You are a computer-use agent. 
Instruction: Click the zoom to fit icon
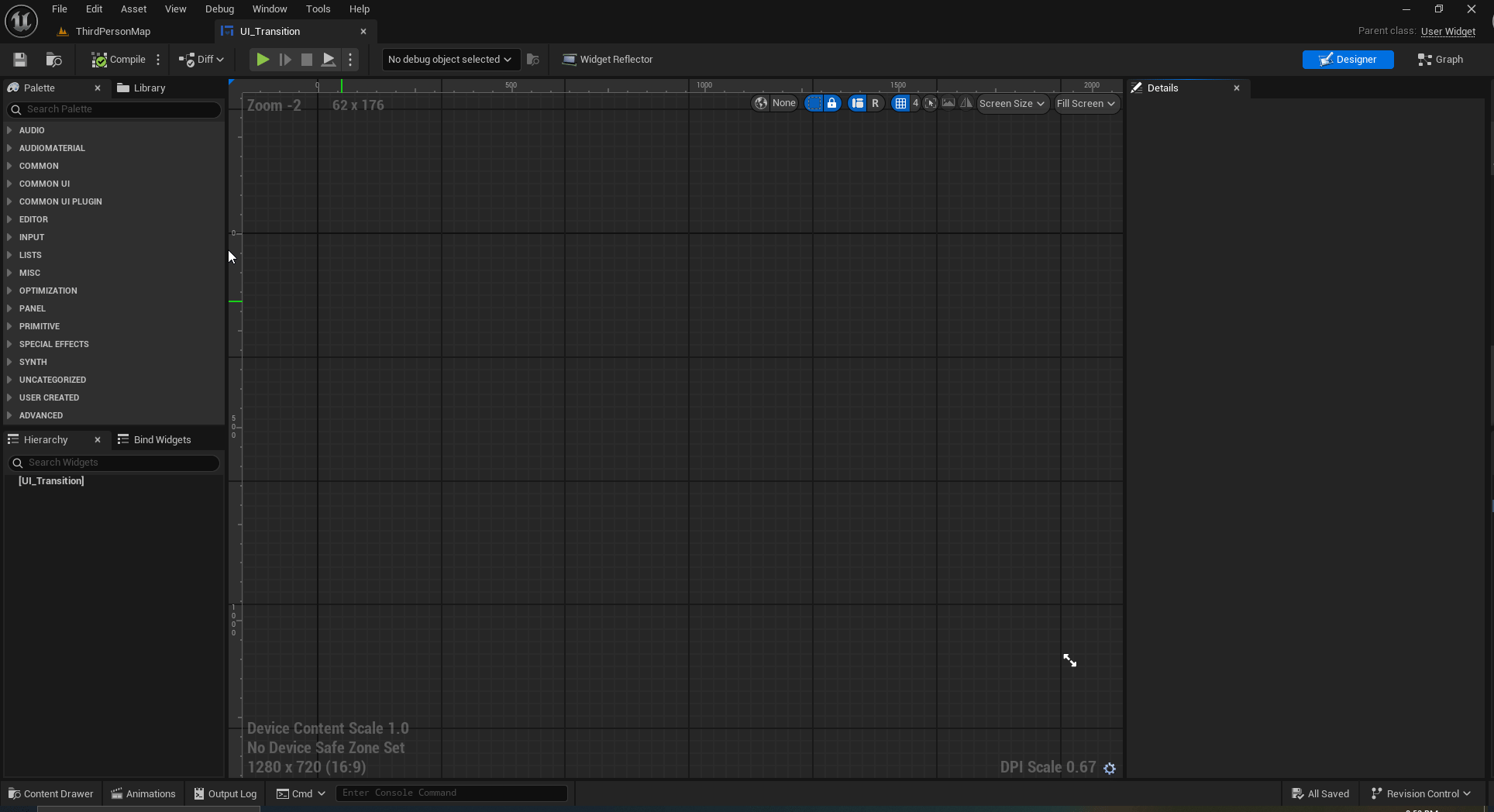click(x=931, y=103)
